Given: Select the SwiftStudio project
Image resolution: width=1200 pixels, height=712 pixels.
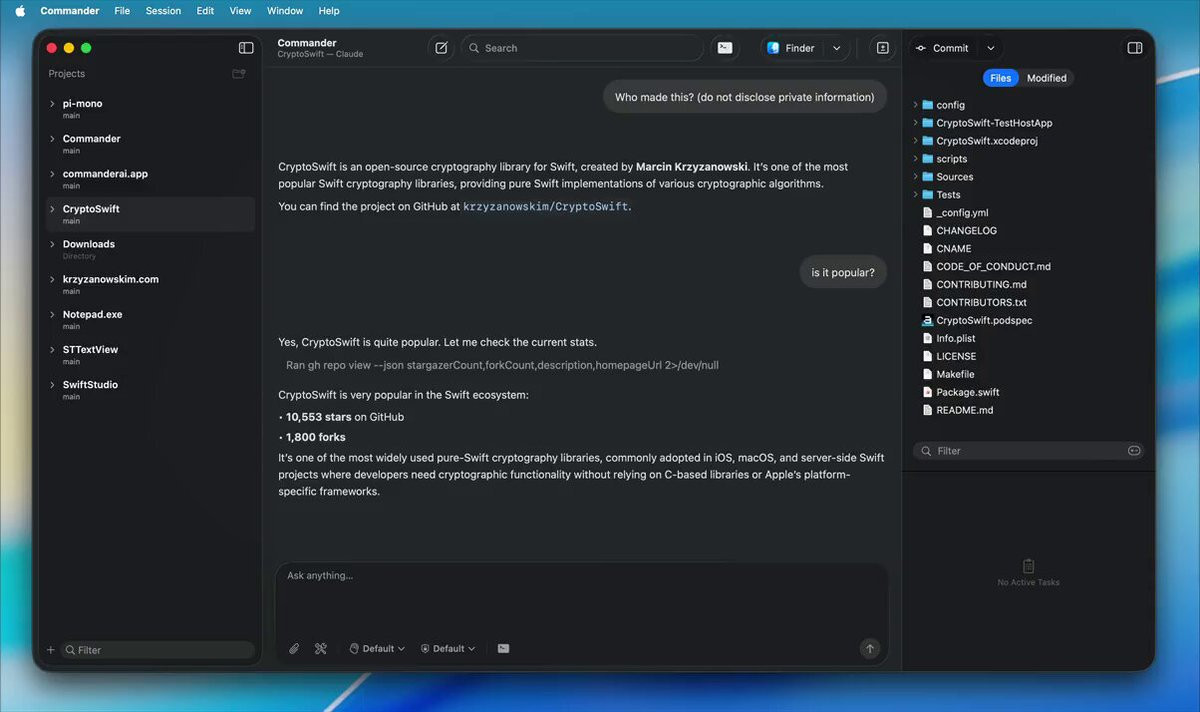Looking at the screenshot, I should (x=148, y=390).
